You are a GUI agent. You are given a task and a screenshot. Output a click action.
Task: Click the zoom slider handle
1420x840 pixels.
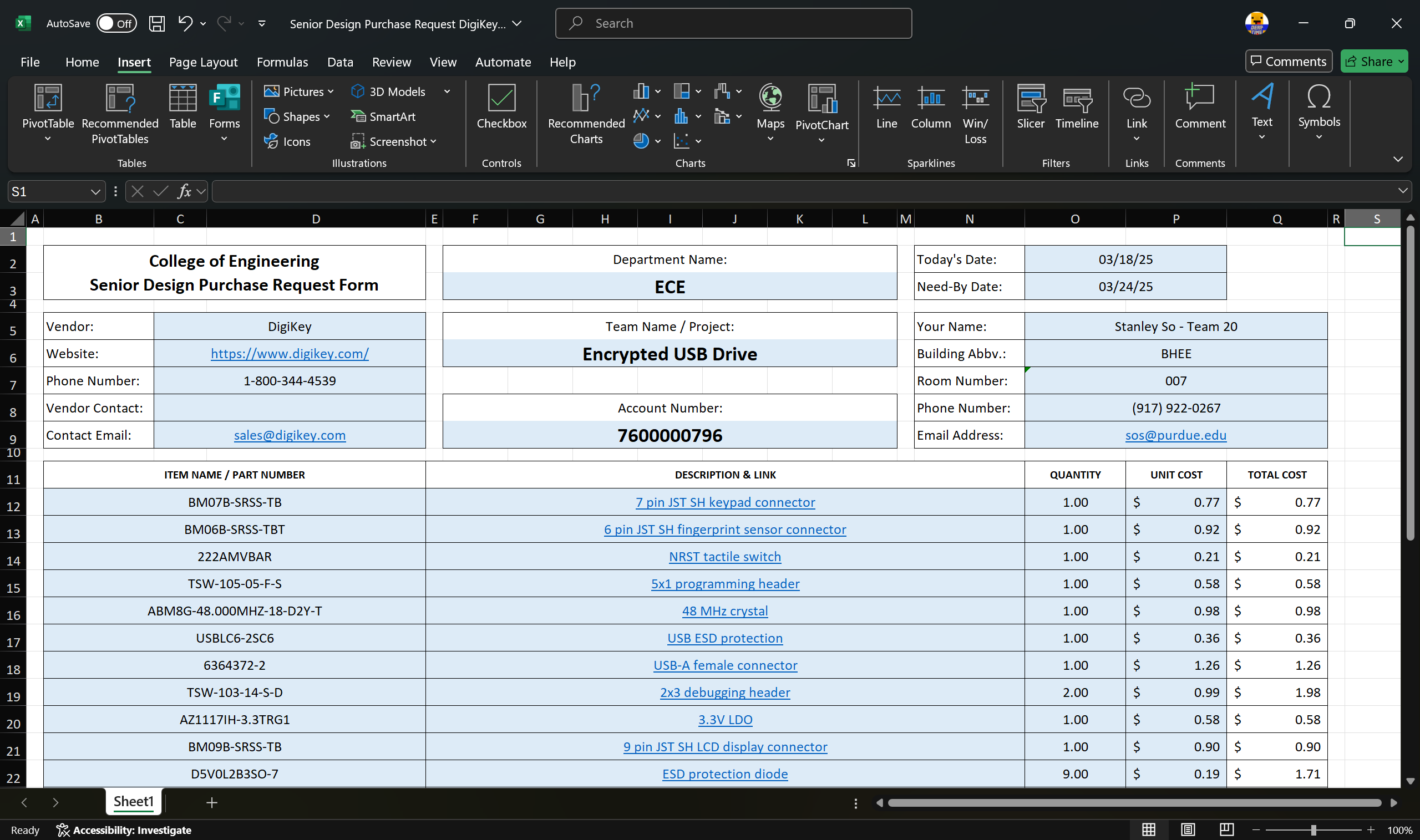click(1313, 830)
